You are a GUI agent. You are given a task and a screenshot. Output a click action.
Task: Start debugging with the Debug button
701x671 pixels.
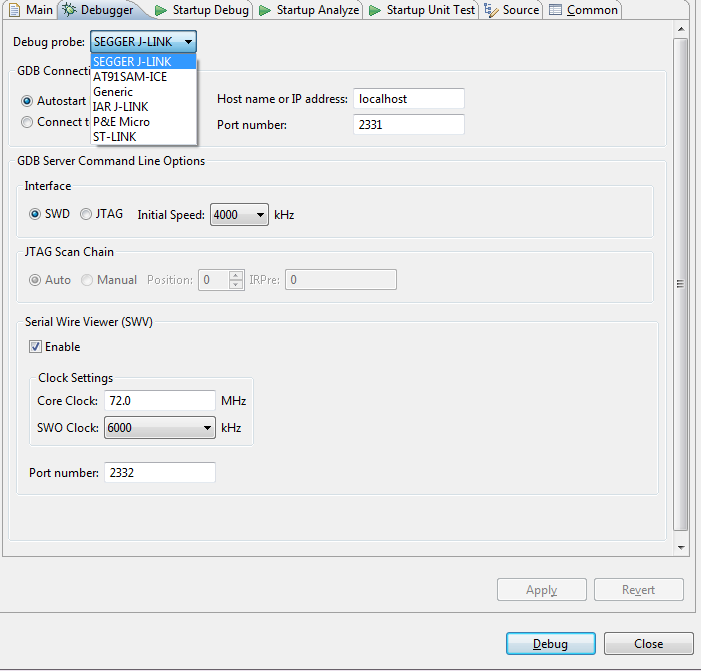click(x=551, y=644)
